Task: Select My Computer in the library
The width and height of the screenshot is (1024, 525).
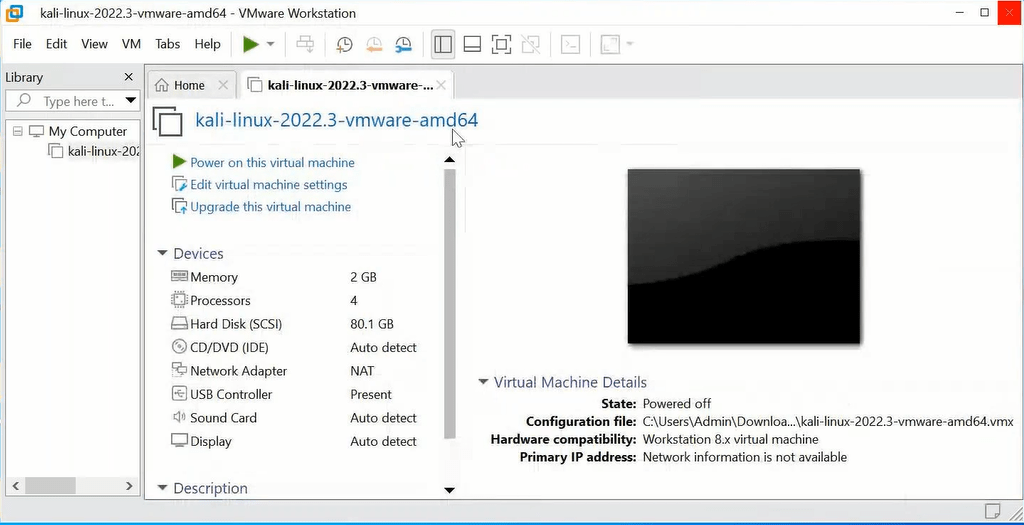Action: [88, 131]
